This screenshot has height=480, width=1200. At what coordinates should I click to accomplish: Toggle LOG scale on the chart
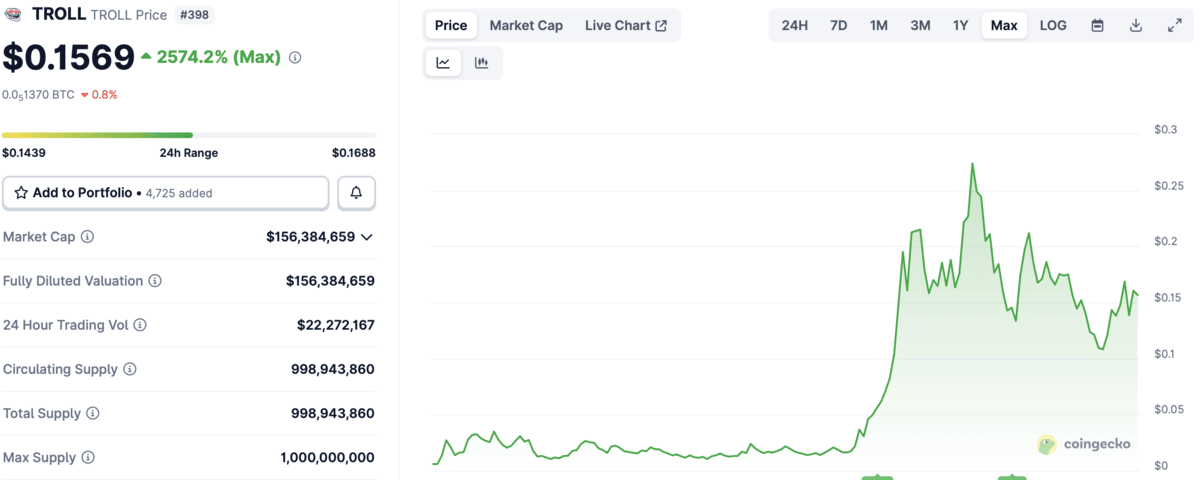1053,26
